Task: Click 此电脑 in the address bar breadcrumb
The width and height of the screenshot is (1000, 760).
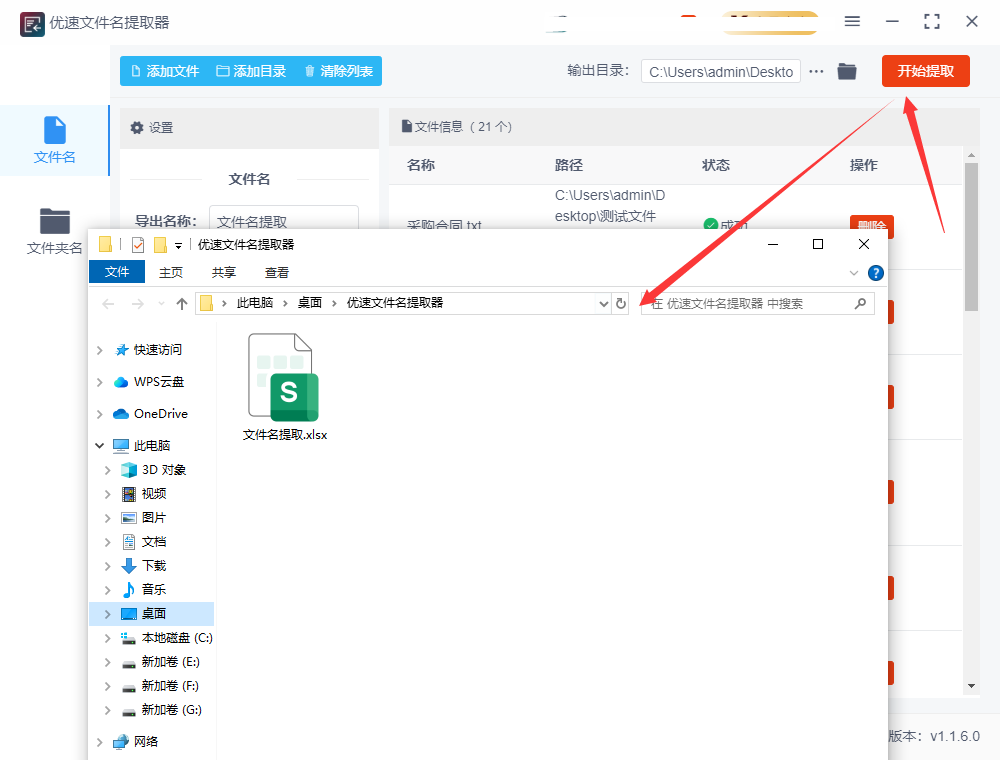Action: [254, 303]
